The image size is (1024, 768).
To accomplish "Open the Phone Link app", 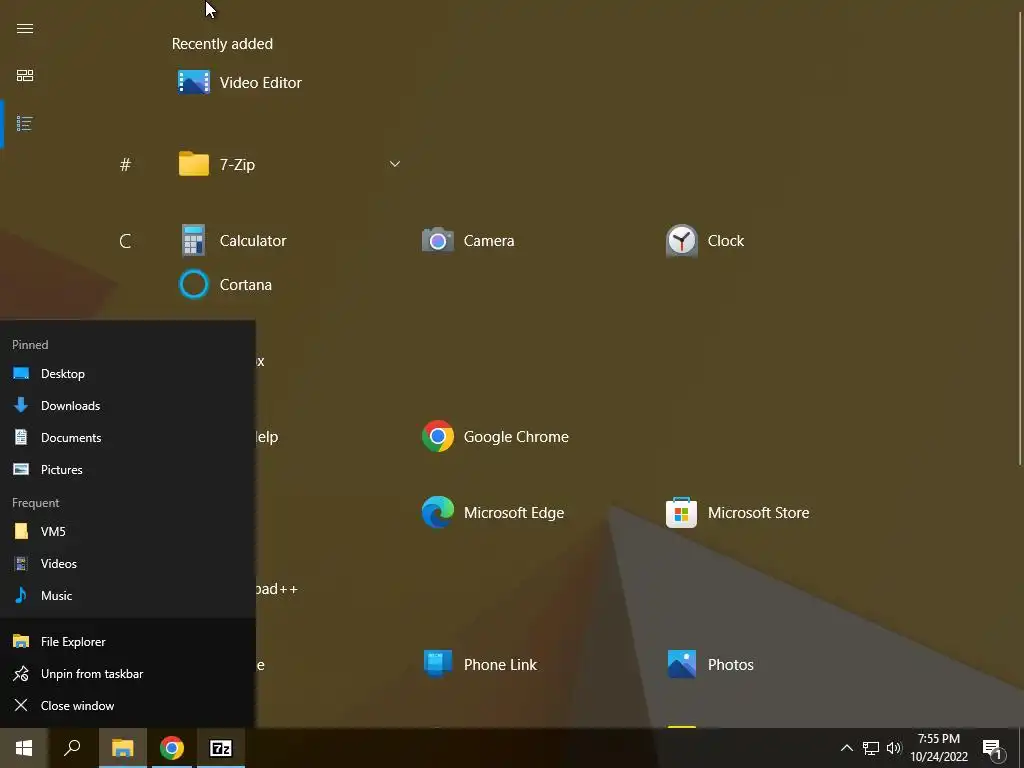I will [x=479, y=664].
